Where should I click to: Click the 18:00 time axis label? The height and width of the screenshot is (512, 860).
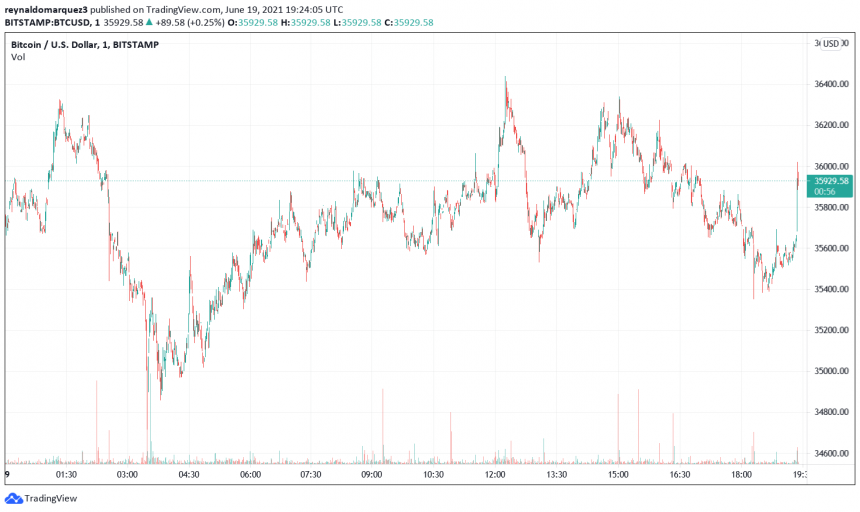tap(741, 475)
